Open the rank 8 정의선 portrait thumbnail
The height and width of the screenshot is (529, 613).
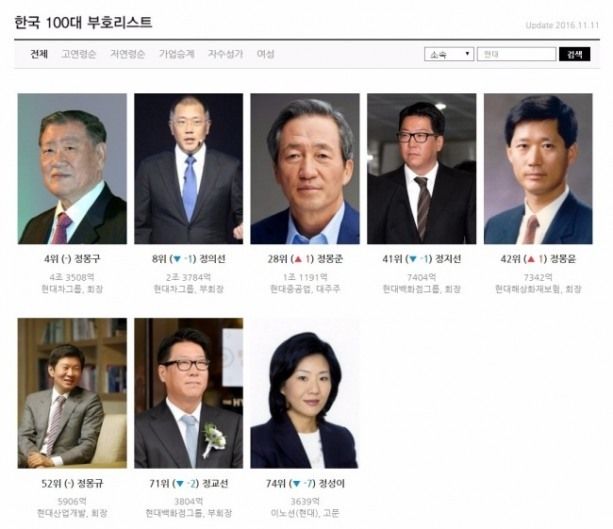pos(188,169)
